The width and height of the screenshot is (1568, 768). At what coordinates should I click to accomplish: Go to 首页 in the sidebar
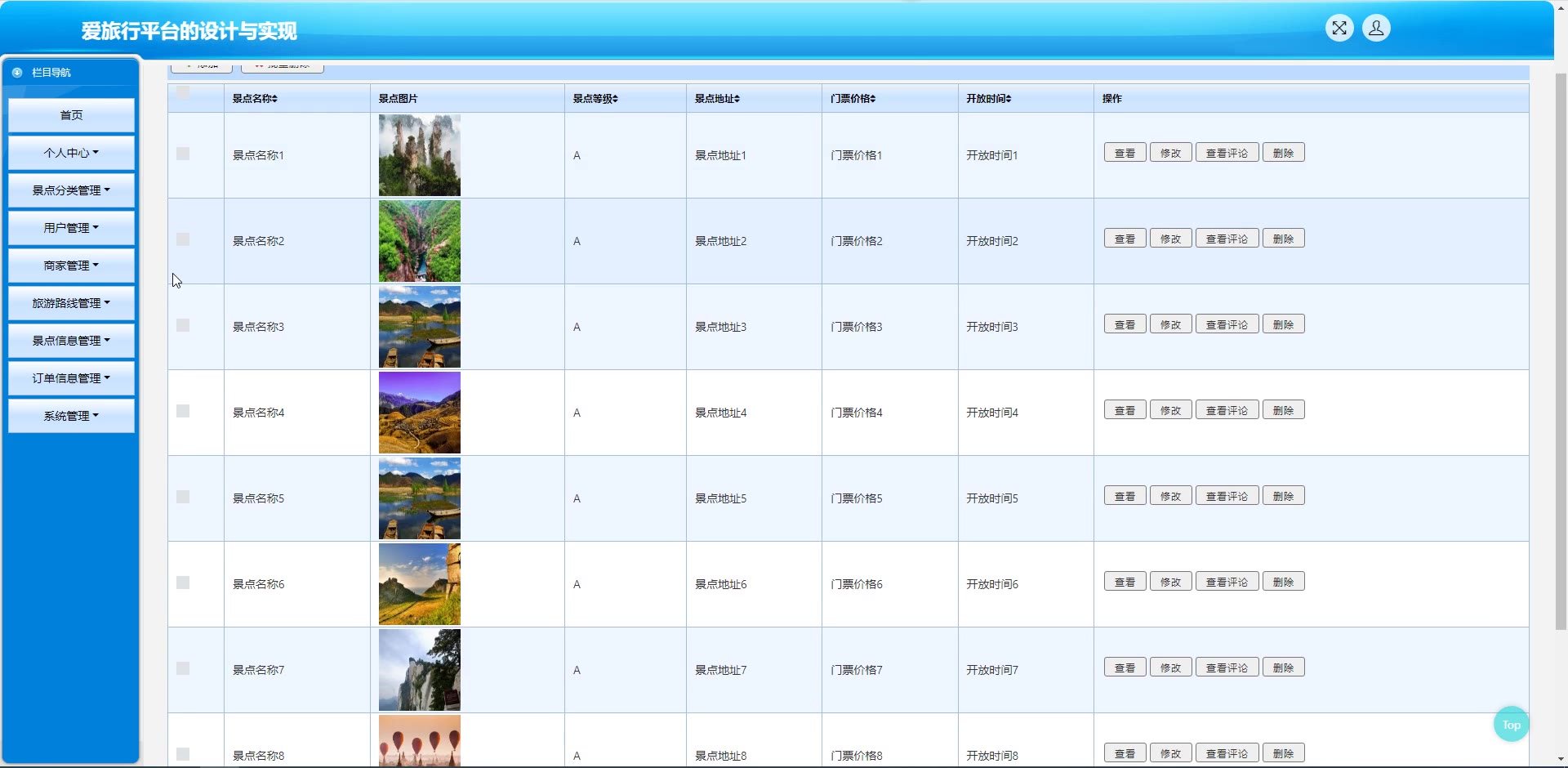click(x=71, y=115)
